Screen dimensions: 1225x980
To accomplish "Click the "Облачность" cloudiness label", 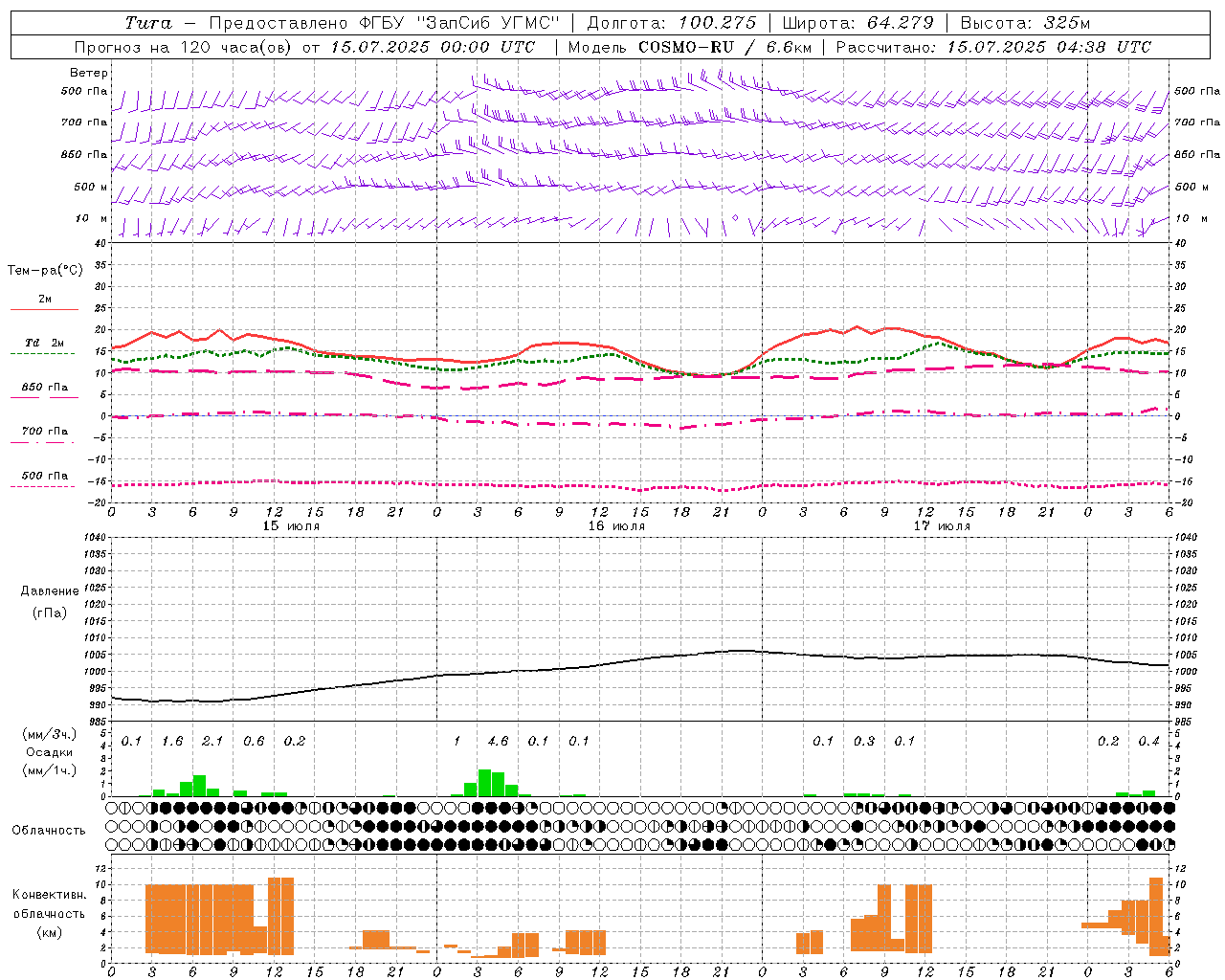I will coord(49,831).
